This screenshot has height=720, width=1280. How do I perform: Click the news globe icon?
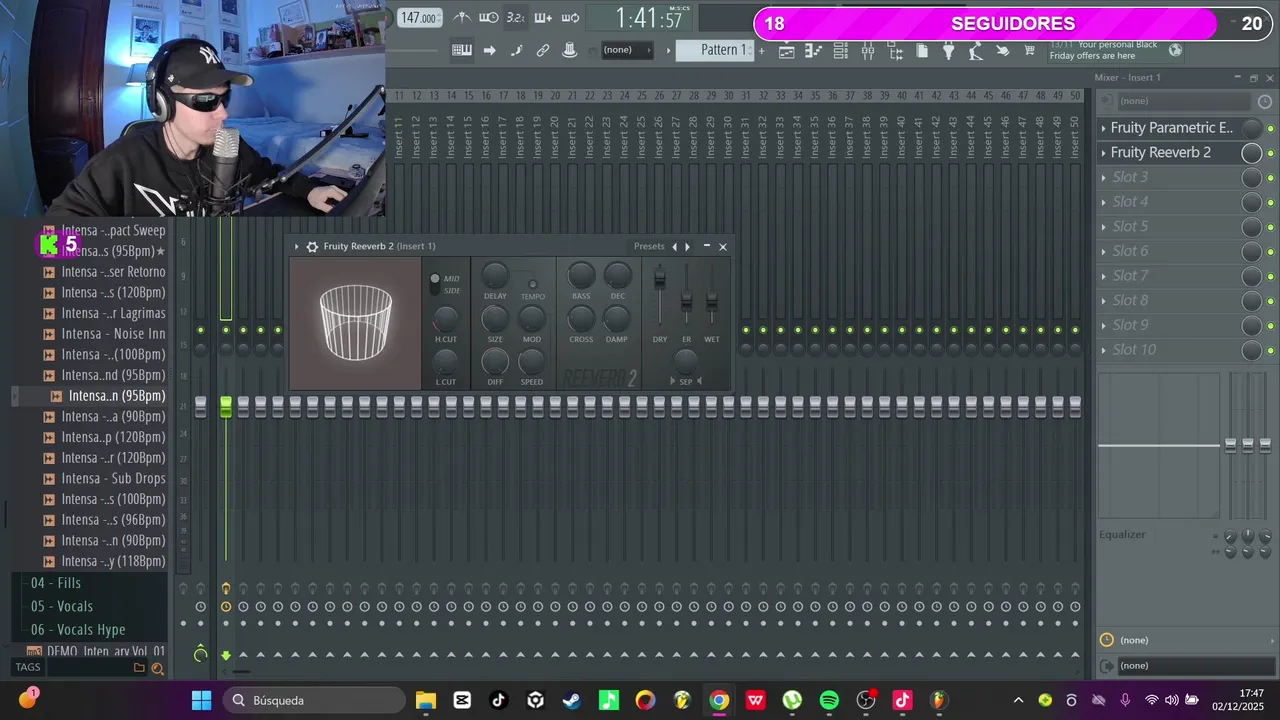point(1175,49)
